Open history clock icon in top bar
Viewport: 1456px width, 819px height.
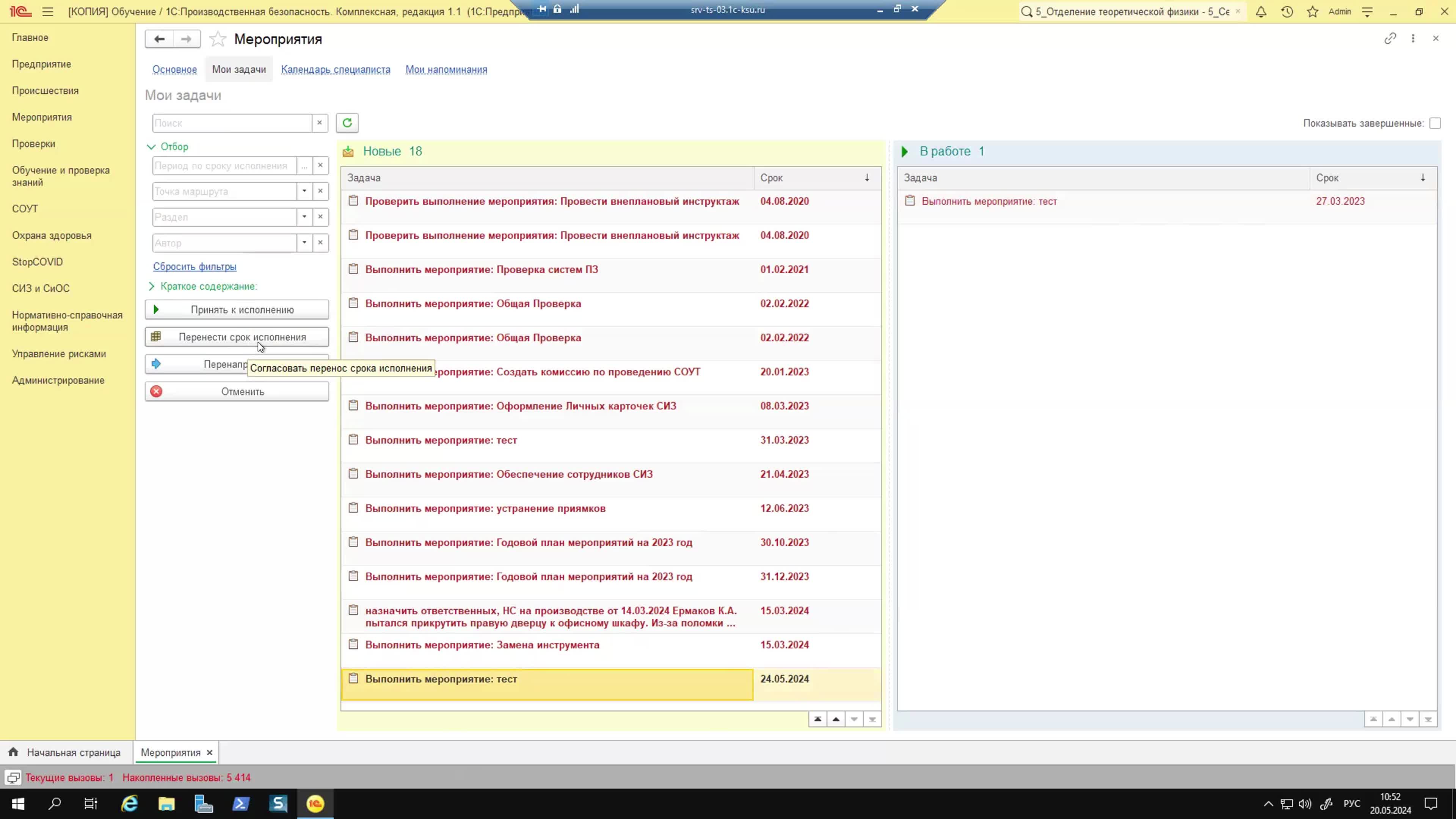(1287, 11)
